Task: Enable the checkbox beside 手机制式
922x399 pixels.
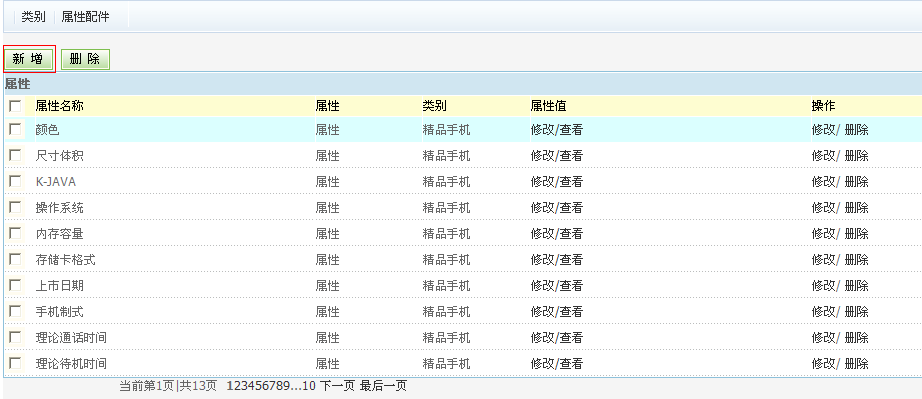Action: (x=15, y=311)
